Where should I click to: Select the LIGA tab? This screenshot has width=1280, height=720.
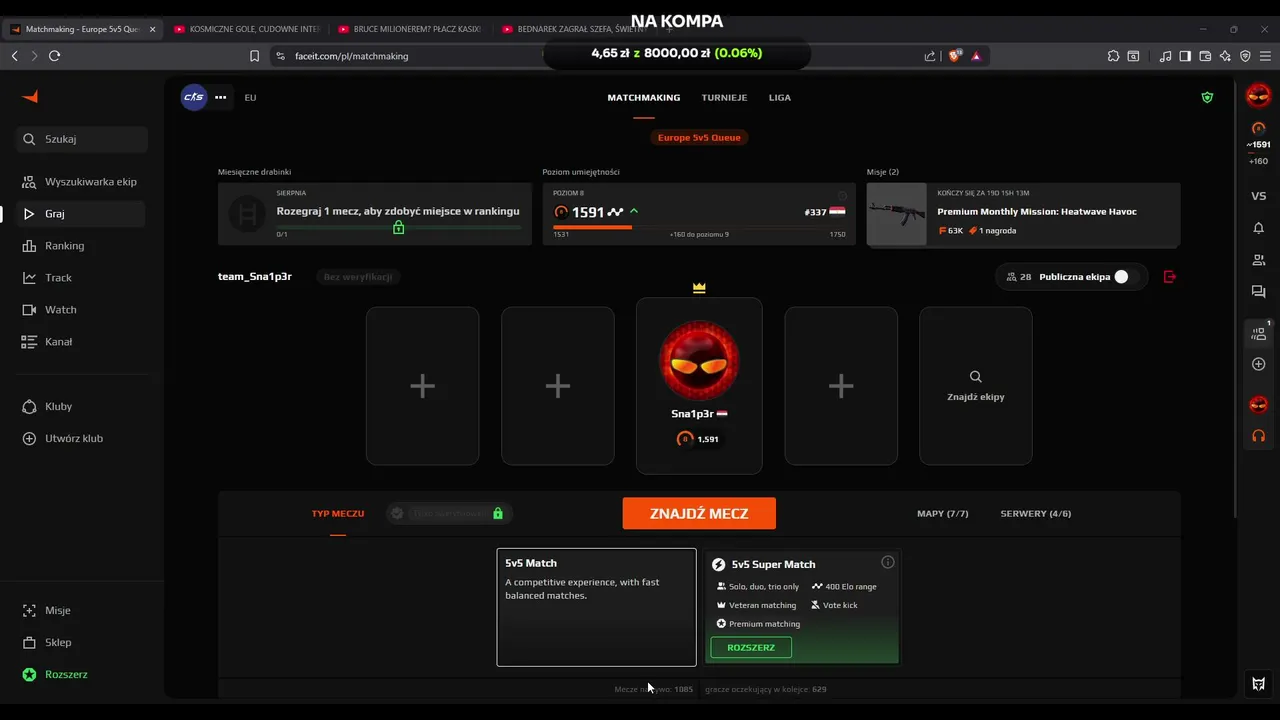(780, 98)
